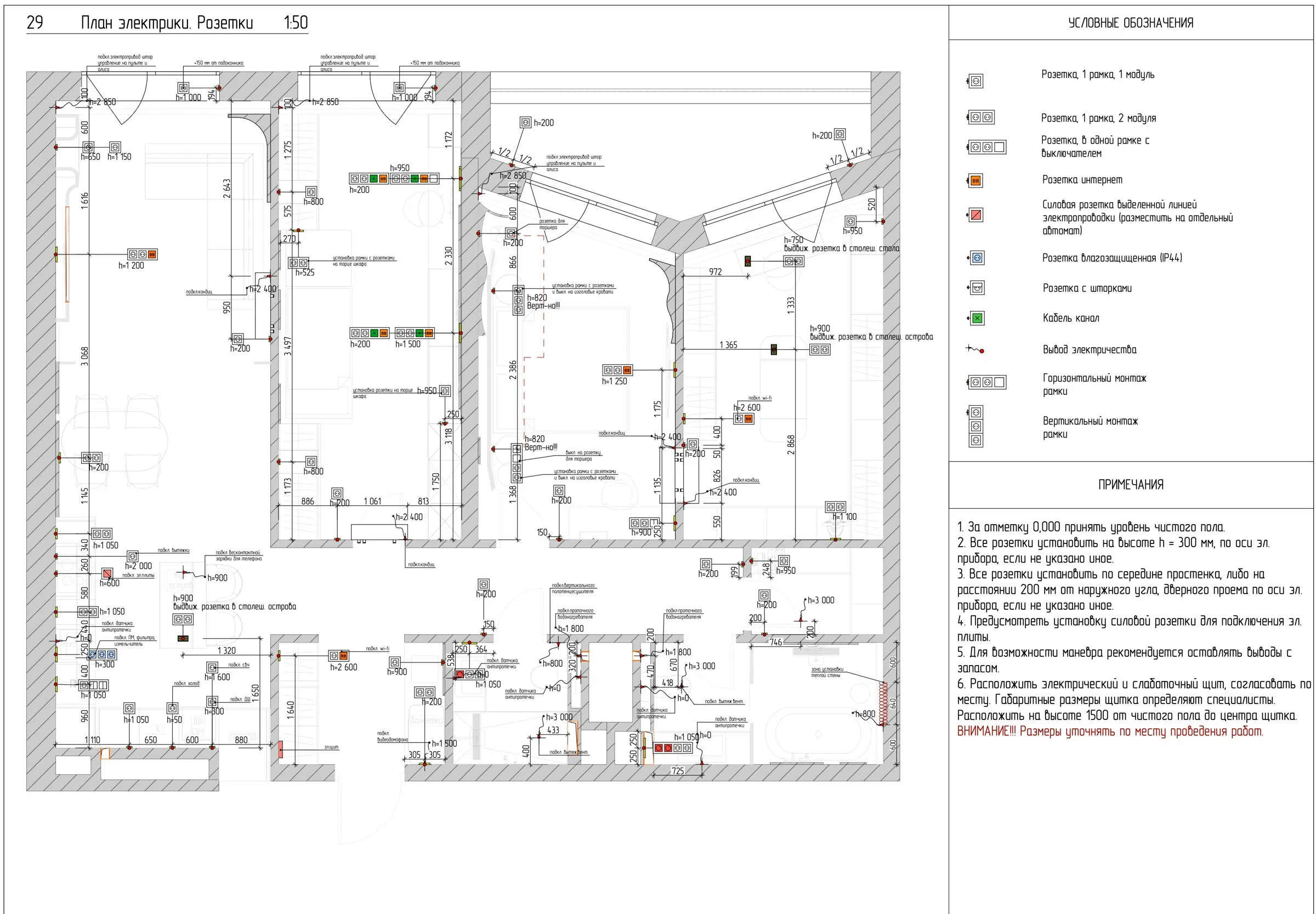The height and width of the screenshot is (914, 1316).
Task: Click the legend label 'Горизонтальный монтаж рамки'
Action: (1094, 384)
